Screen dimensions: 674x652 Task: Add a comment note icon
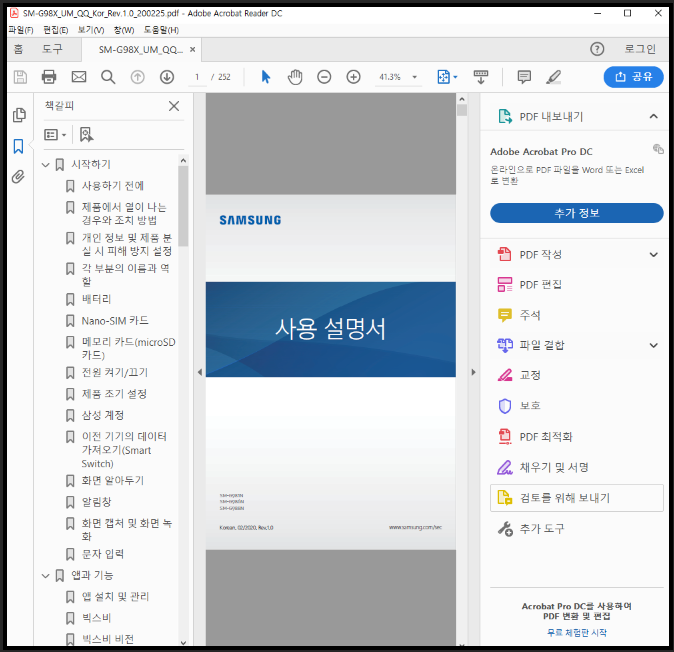click(x=524, y=77)
